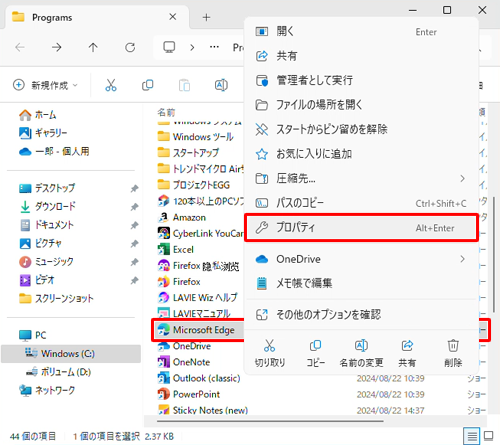The image size is (500, 445).
Task: Click the vertical scrollbar in file list
Action: click(x=494, y=255)
